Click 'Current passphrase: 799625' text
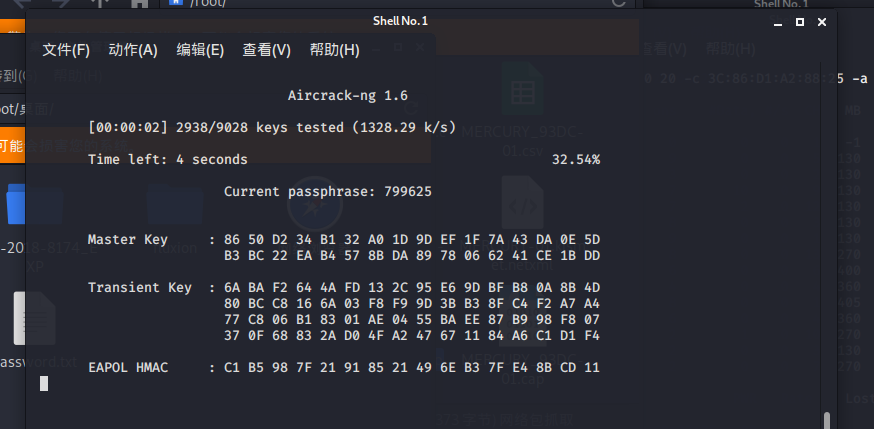This screenshot has width=874, height=429. tap(328, 192)
